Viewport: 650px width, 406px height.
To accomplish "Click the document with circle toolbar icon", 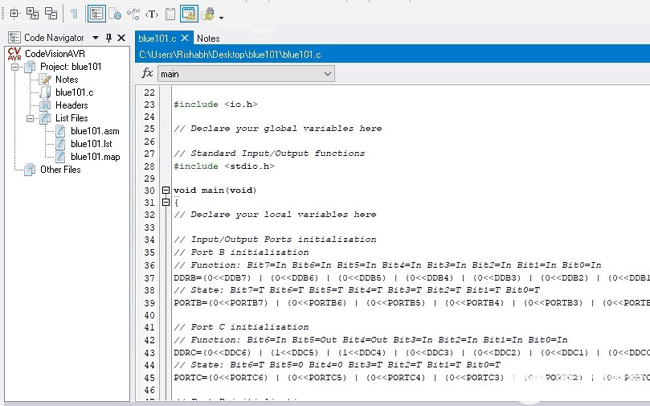I will [x=115, y=14].
